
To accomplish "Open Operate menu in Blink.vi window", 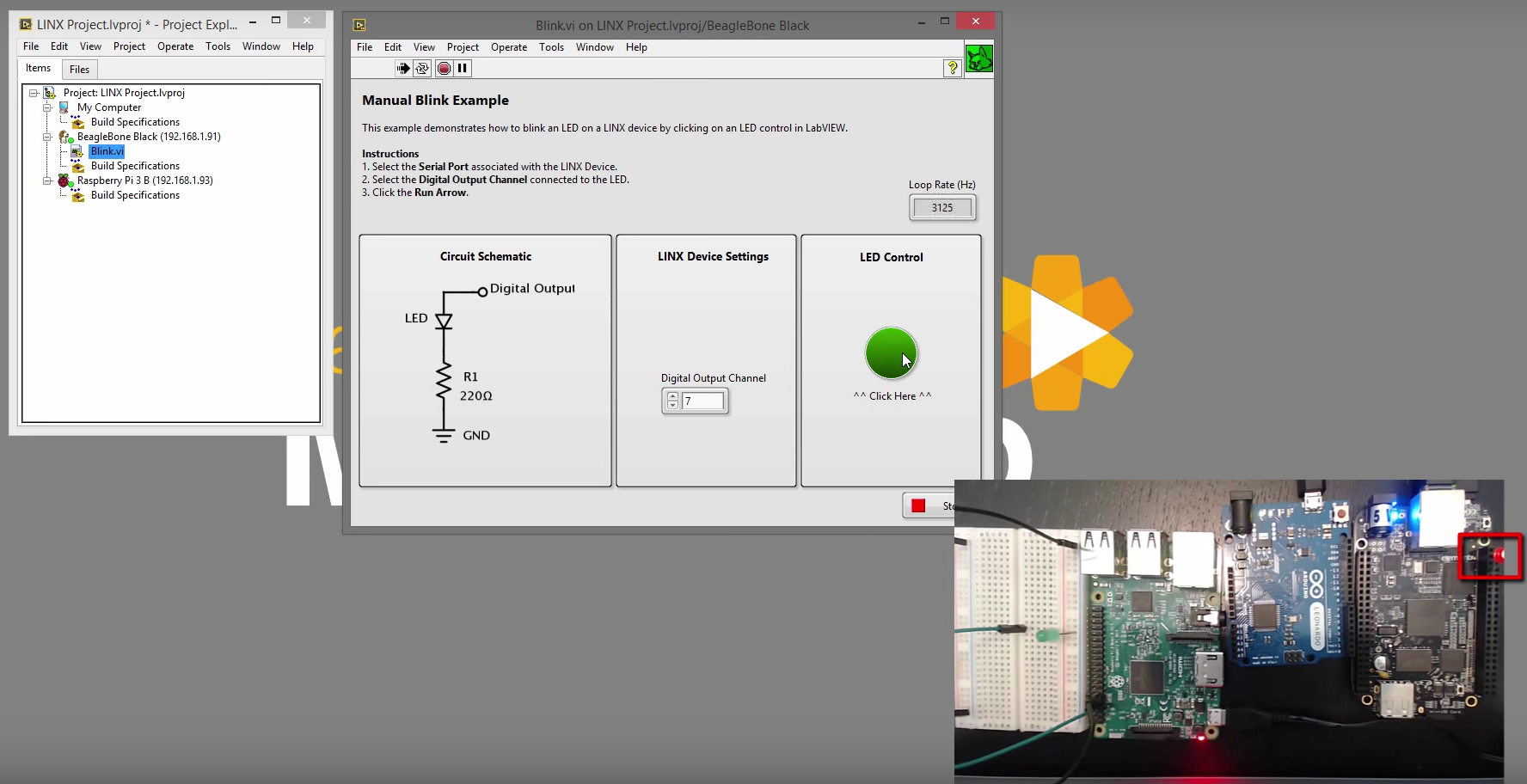I will pos(509,47).
